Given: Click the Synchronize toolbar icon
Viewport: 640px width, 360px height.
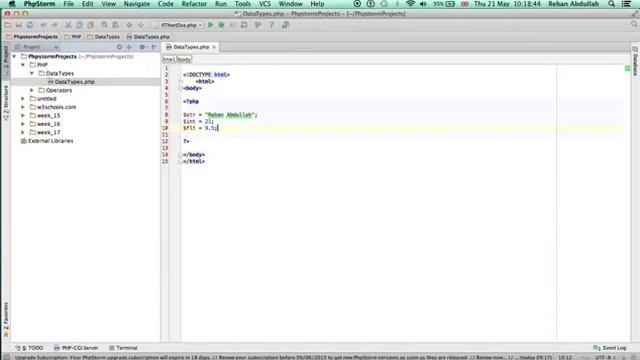Looking at the screenshot, I should pyautogui.click(x=30, y=25).
